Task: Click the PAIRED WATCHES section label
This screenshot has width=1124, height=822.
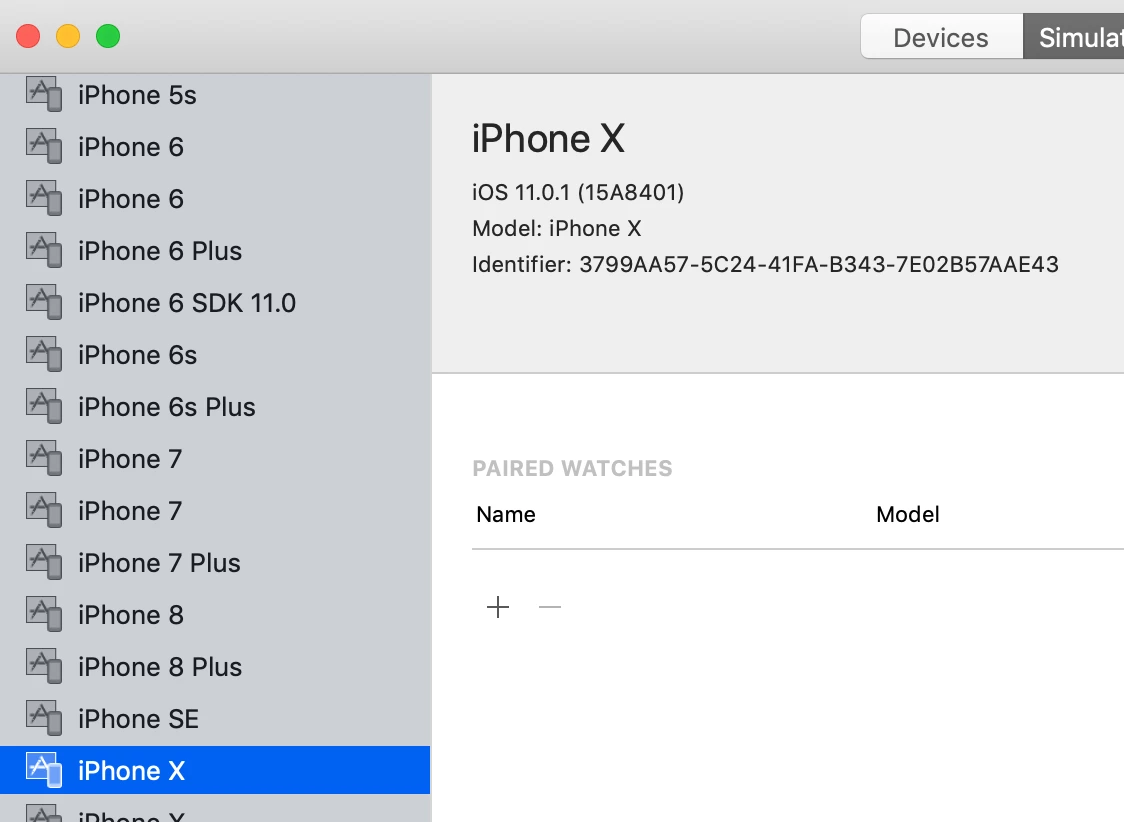Action: tap(572, 468)
